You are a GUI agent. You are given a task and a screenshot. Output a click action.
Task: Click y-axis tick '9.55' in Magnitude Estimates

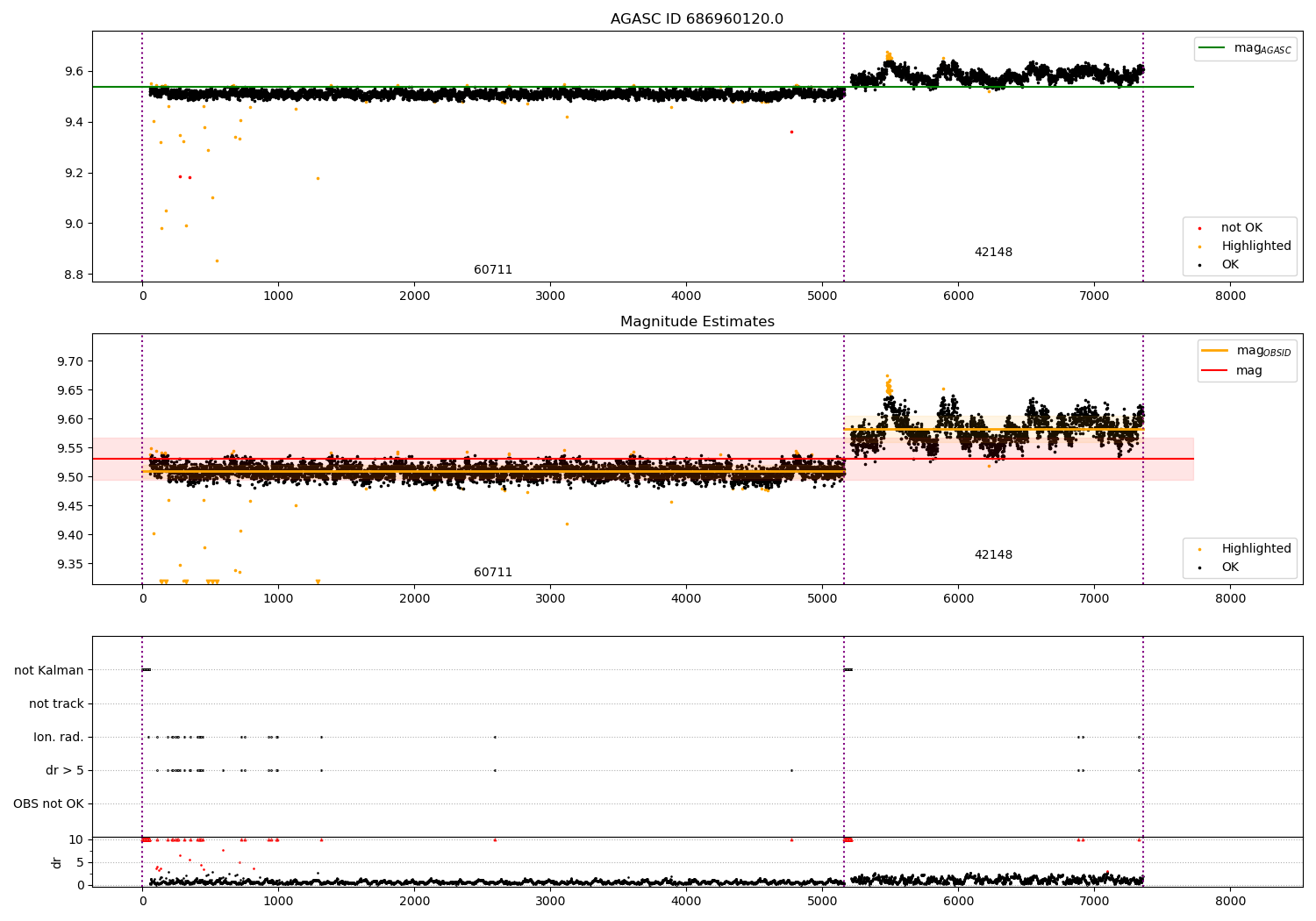(69, 449)
